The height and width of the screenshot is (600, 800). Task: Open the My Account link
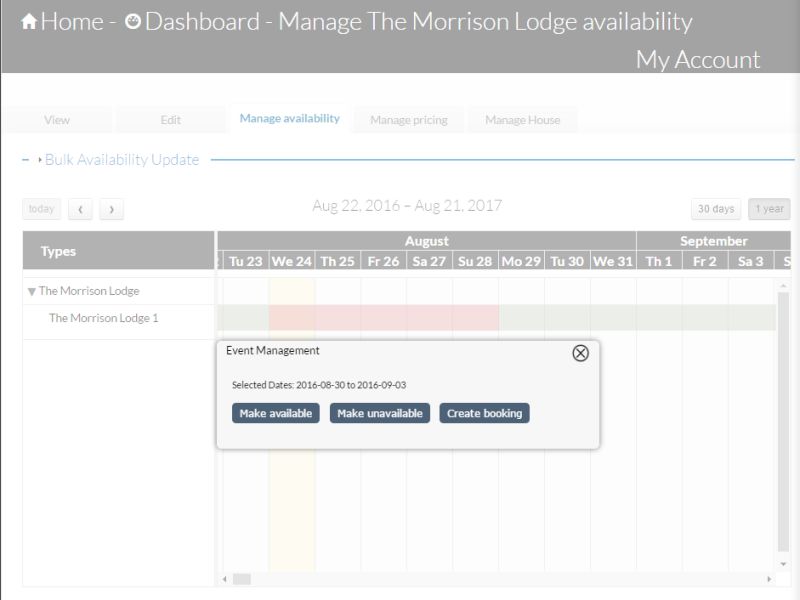point(700,60)
